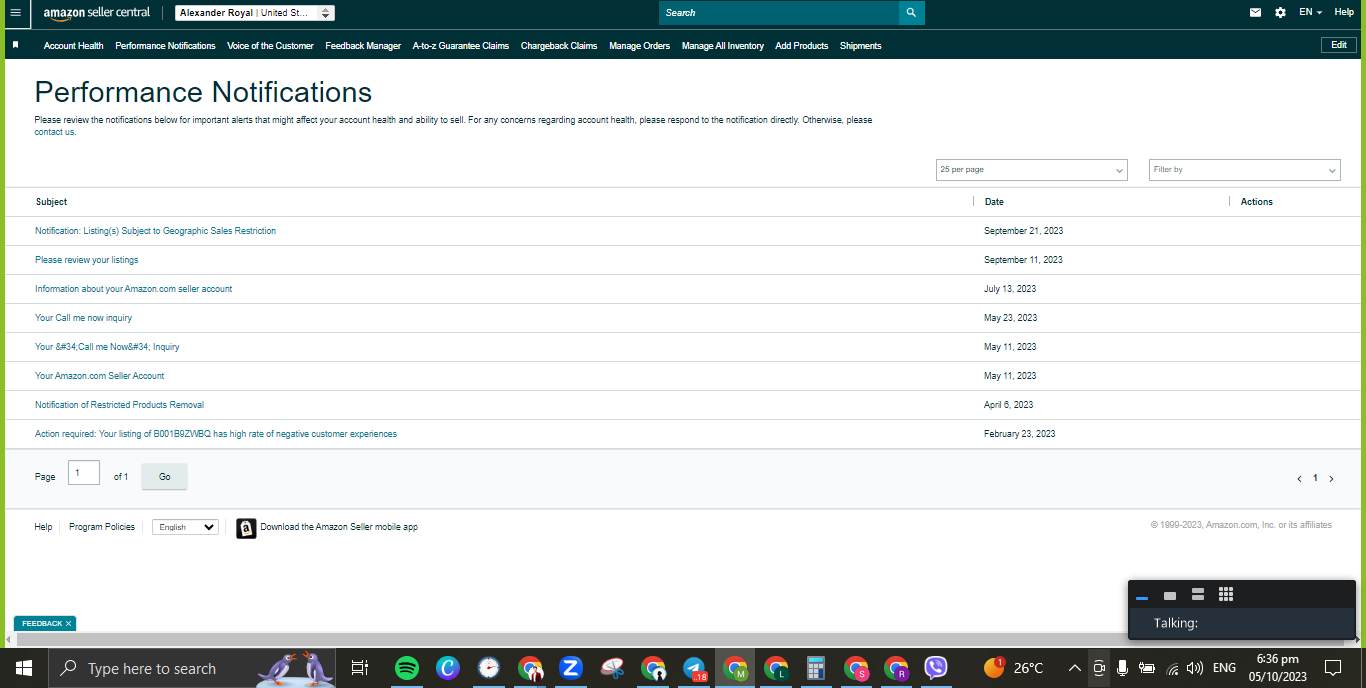The height and width of the screenshot is (688, 1366).
Task: Click the page number input box
Action: point(84,473)
